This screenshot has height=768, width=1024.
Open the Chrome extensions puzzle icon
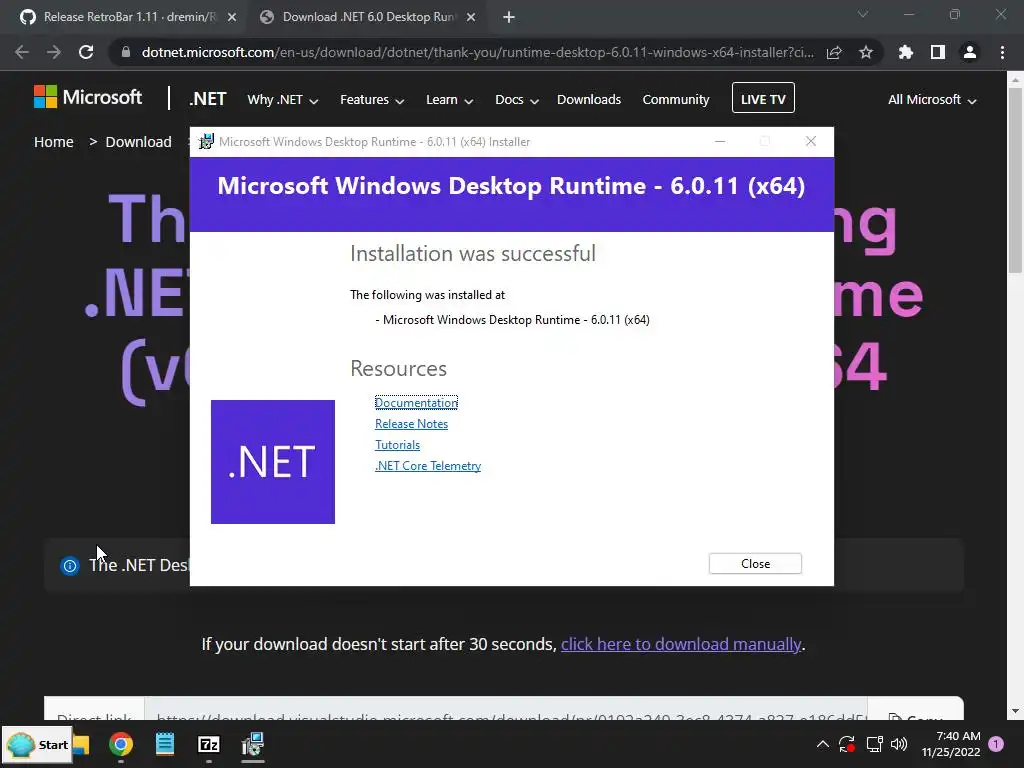tap(906, 52)
